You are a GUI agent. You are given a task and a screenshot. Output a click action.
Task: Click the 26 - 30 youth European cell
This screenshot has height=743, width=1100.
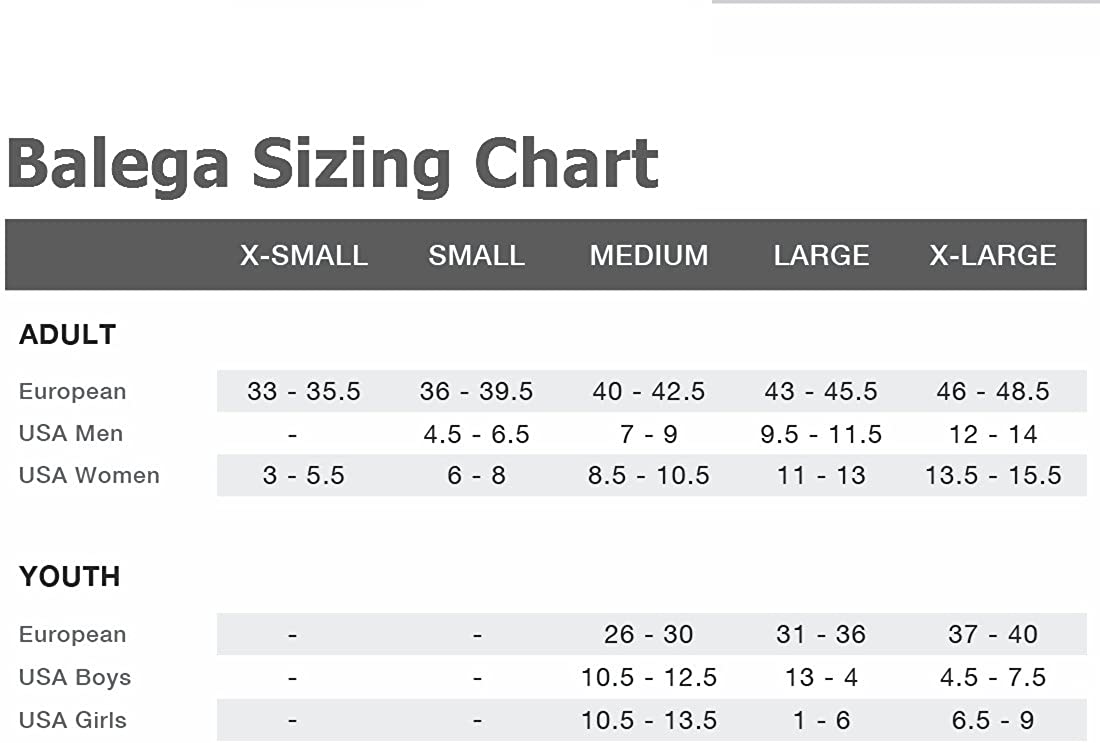(649, 634)
